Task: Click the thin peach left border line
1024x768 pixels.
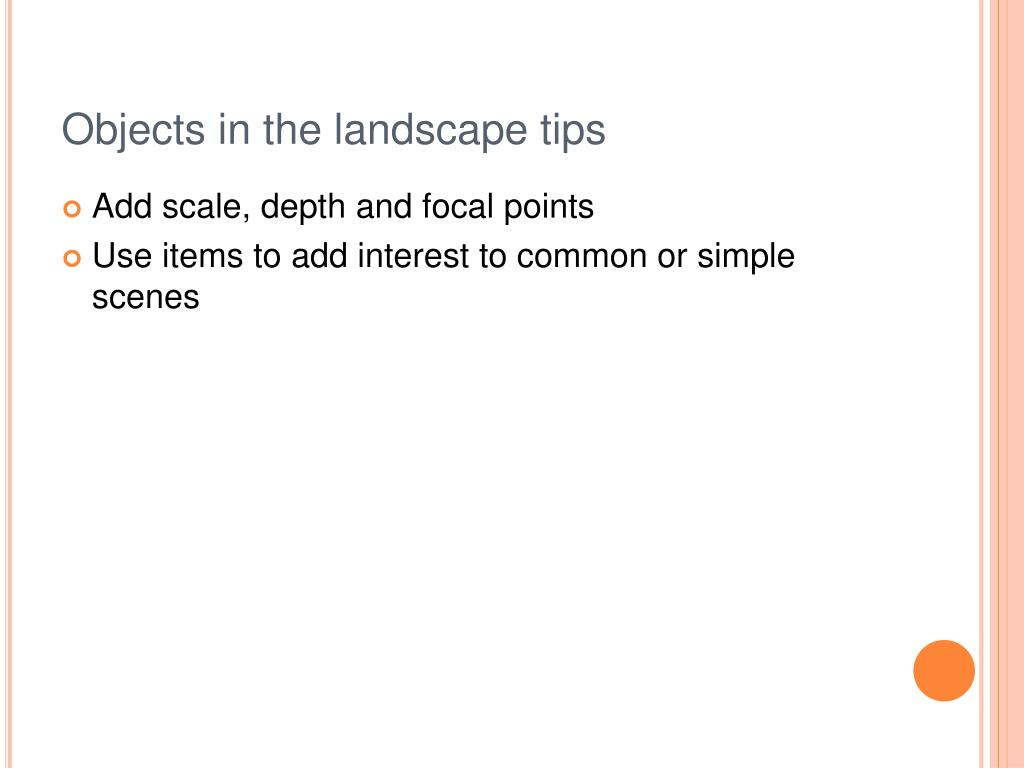Action: 8,384
